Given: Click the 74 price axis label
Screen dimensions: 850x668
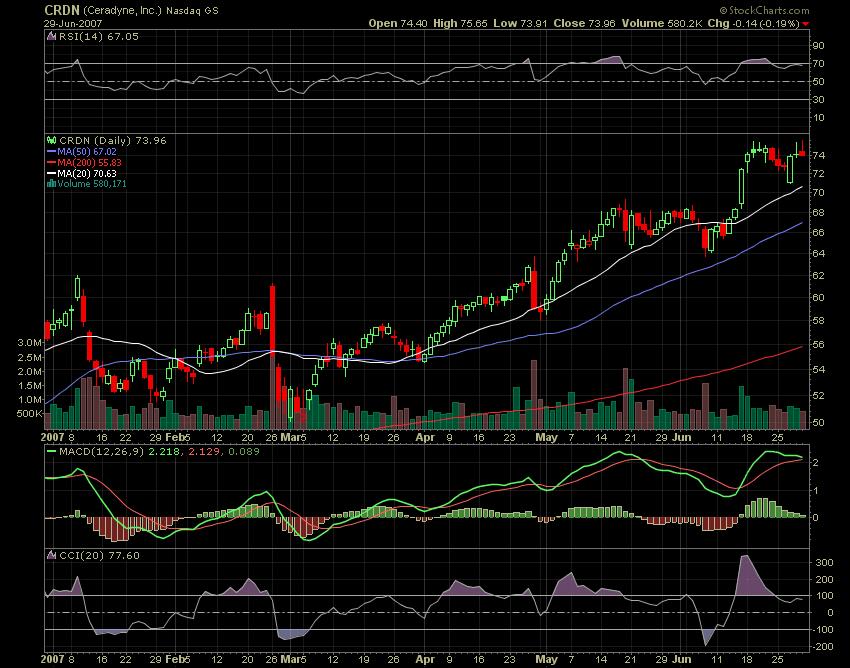Looking at the screenshot, I should click(818, 156).
